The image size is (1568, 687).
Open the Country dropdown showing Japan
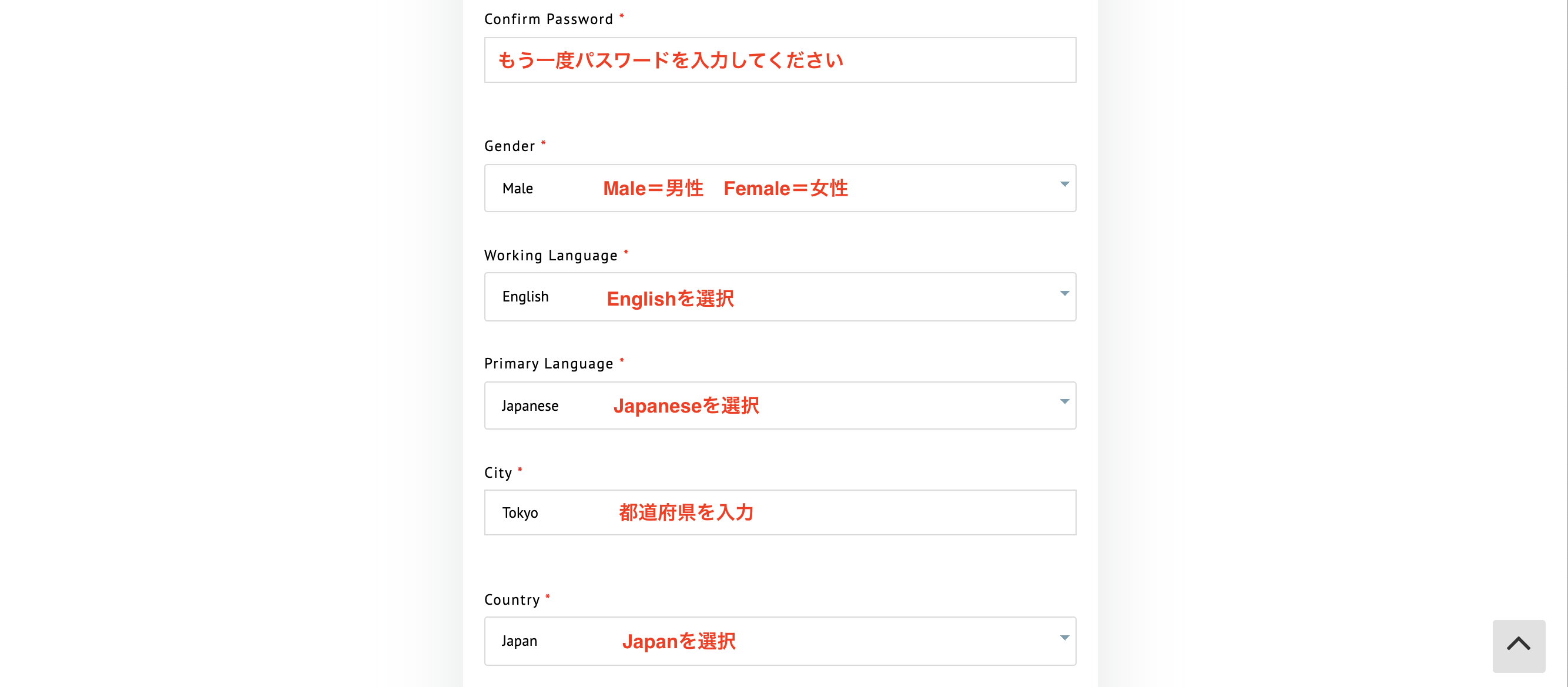tap(780, 641)
